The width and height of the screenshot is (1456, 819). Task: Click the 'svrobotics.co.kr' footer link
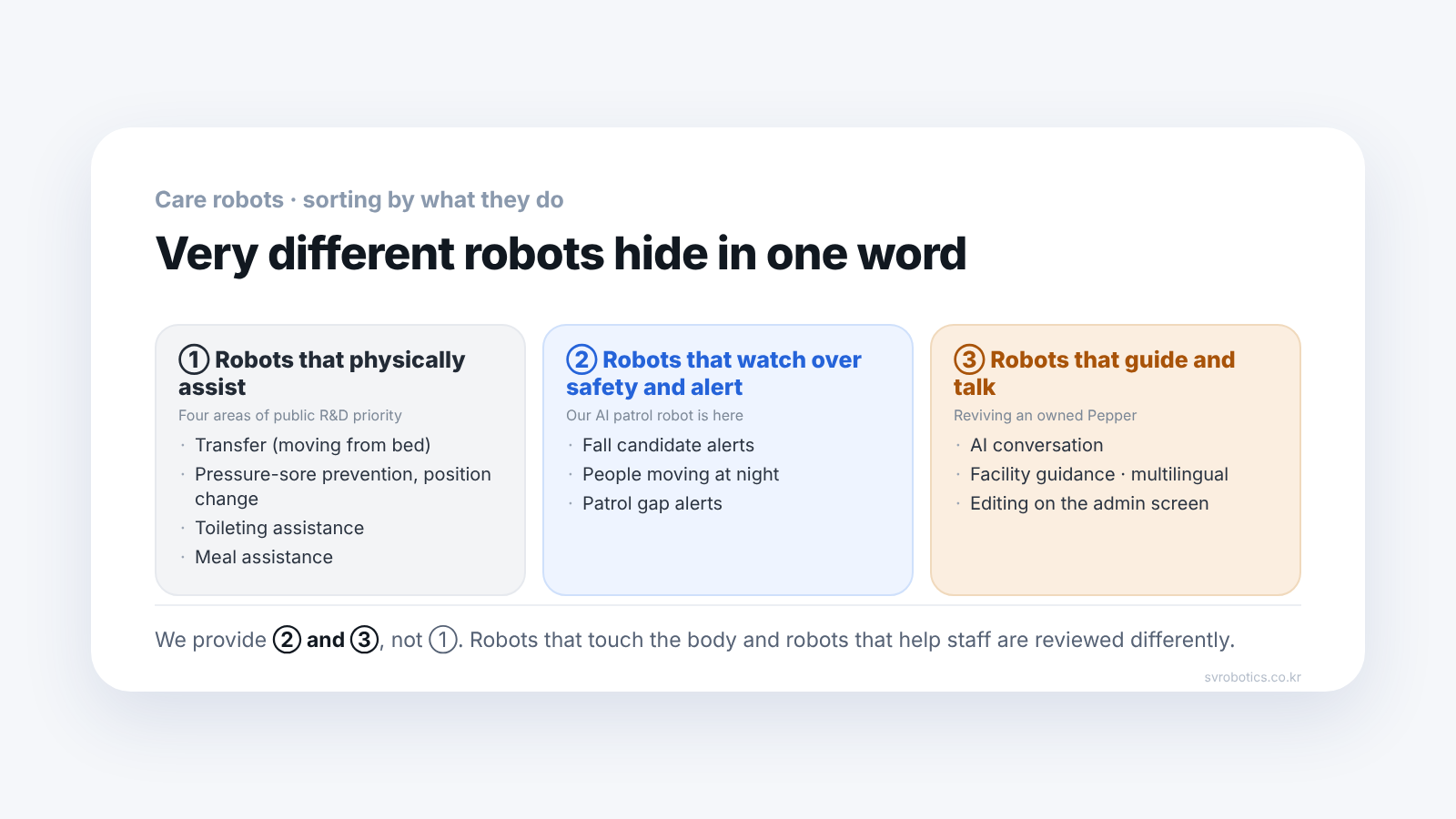1252,677
